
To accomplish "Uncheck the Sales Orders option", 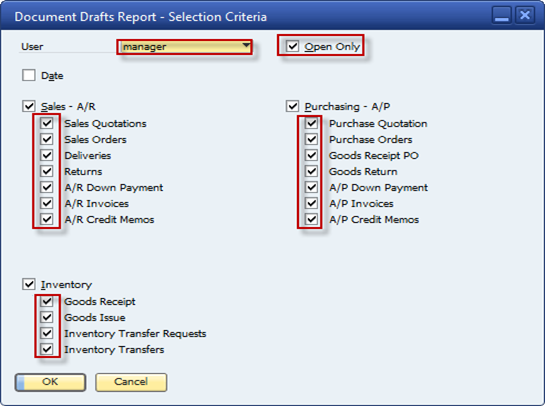I will 47,139.
